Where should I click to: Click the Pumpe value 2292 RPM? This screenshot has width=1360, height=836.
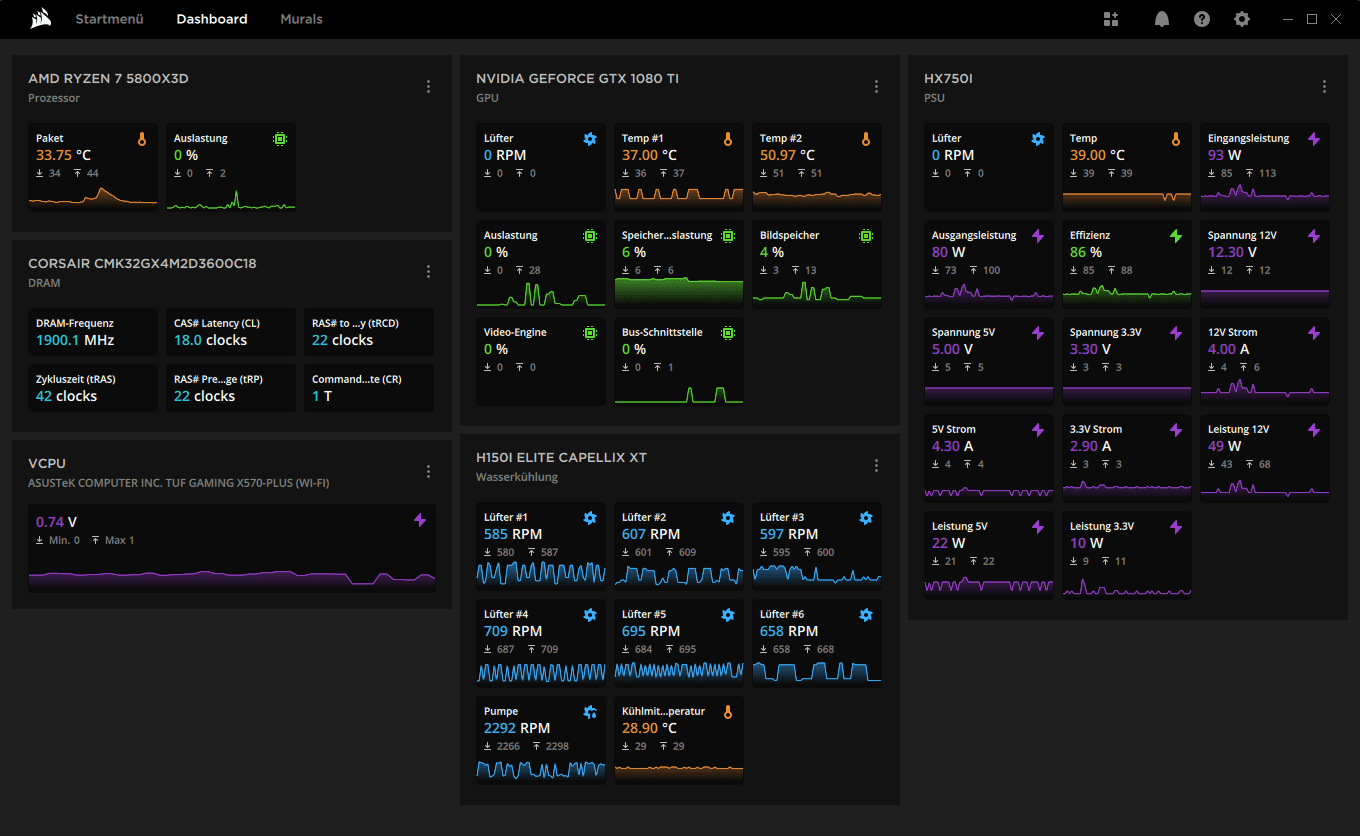coord(517,728)
